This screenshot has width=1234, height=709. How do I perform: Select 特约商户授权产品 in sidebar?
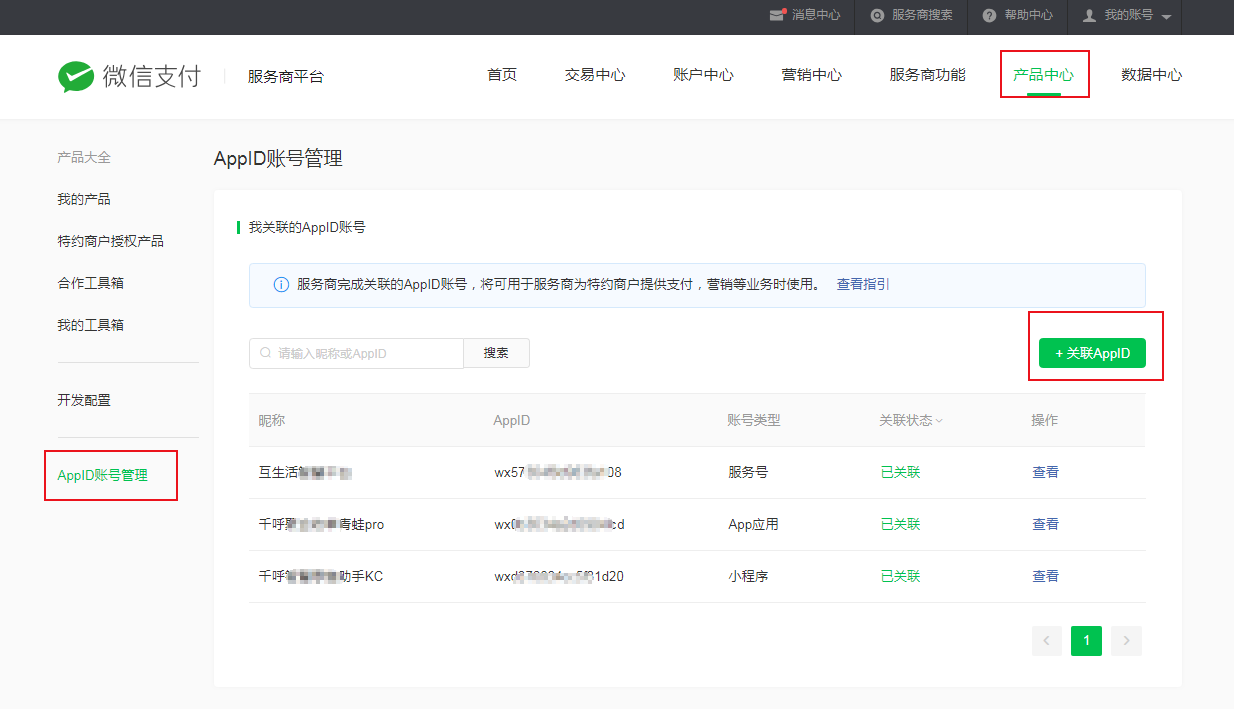110,241
